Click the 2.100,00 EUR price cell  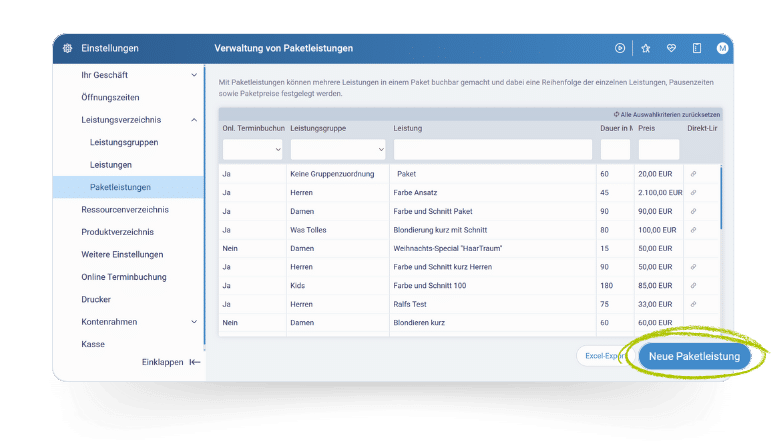click(660, 193)
